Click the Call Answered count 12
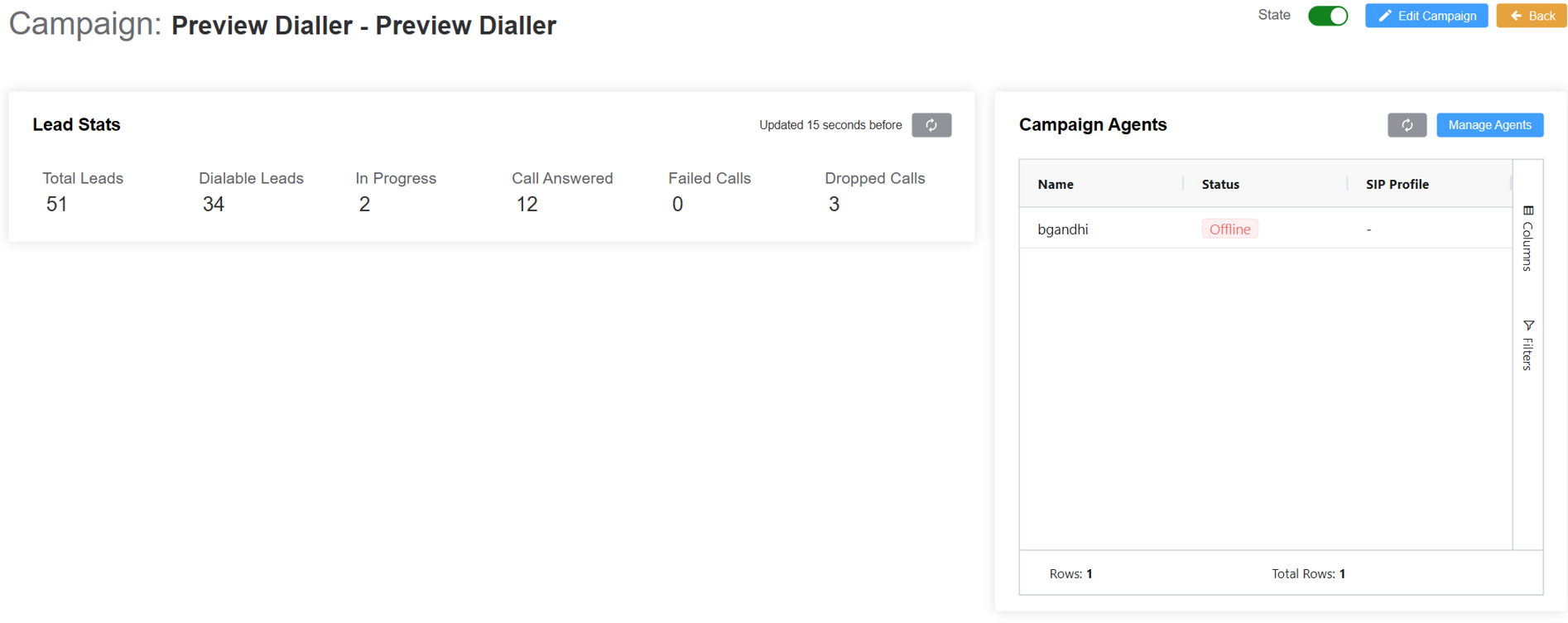Screen dimensions: 1568x623 coord(527,205)
